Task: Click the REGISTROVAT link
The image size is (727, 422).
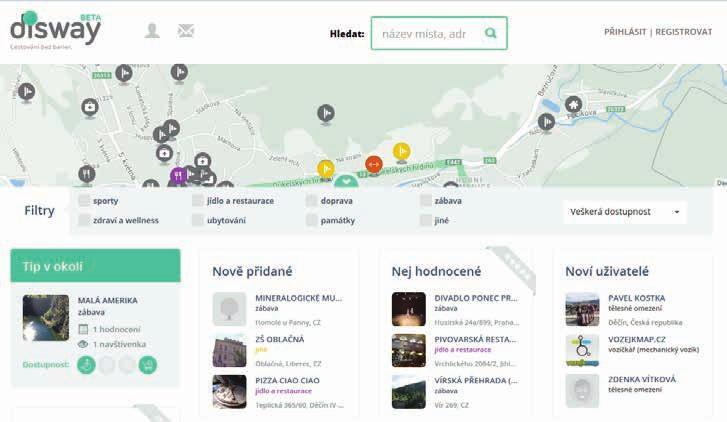Action: point(683,32)
